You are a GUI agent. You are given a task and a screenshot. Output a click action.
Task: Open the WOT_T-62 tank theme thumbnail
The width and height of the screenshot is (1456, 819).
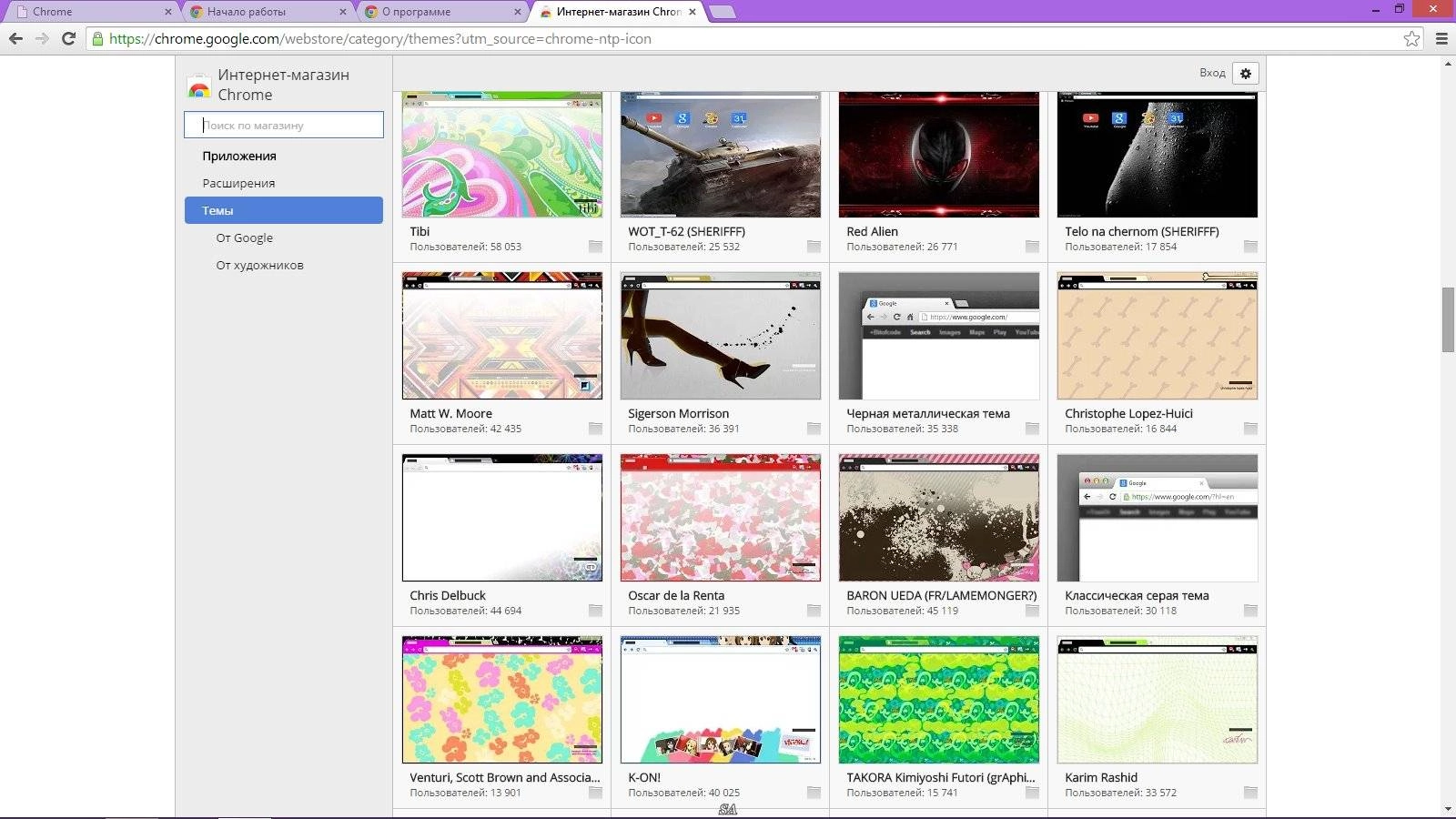(720, 155)
